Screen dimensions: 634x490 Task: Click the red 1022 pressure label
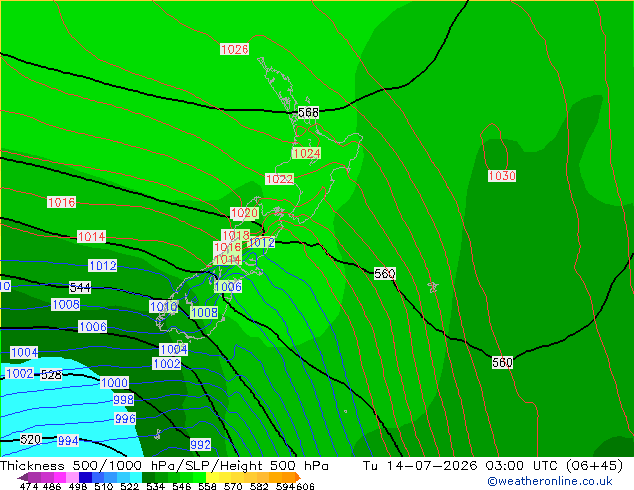tap(279, 179)
